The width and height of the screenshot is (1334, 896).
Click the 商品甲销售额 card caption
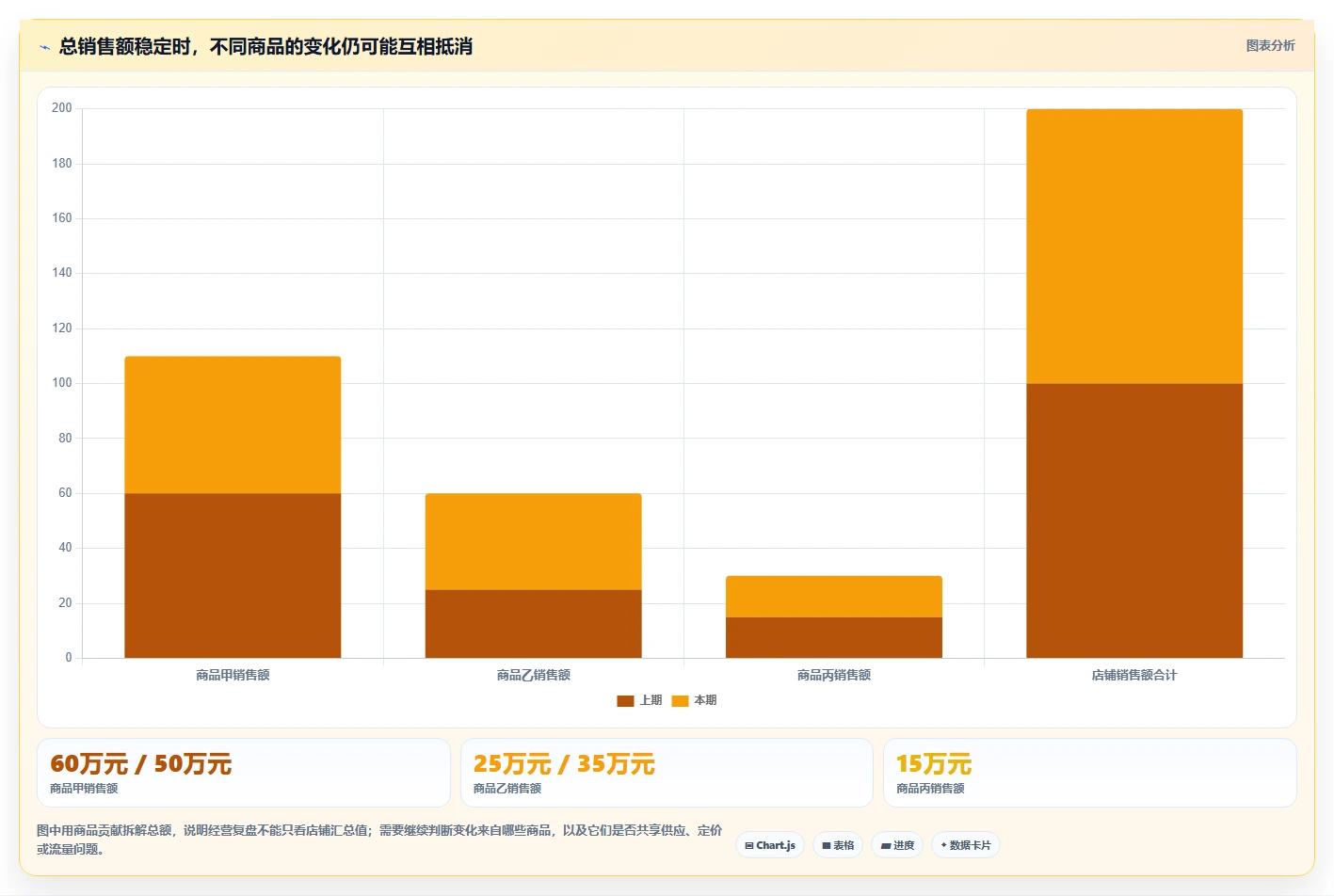coord(84,789)
